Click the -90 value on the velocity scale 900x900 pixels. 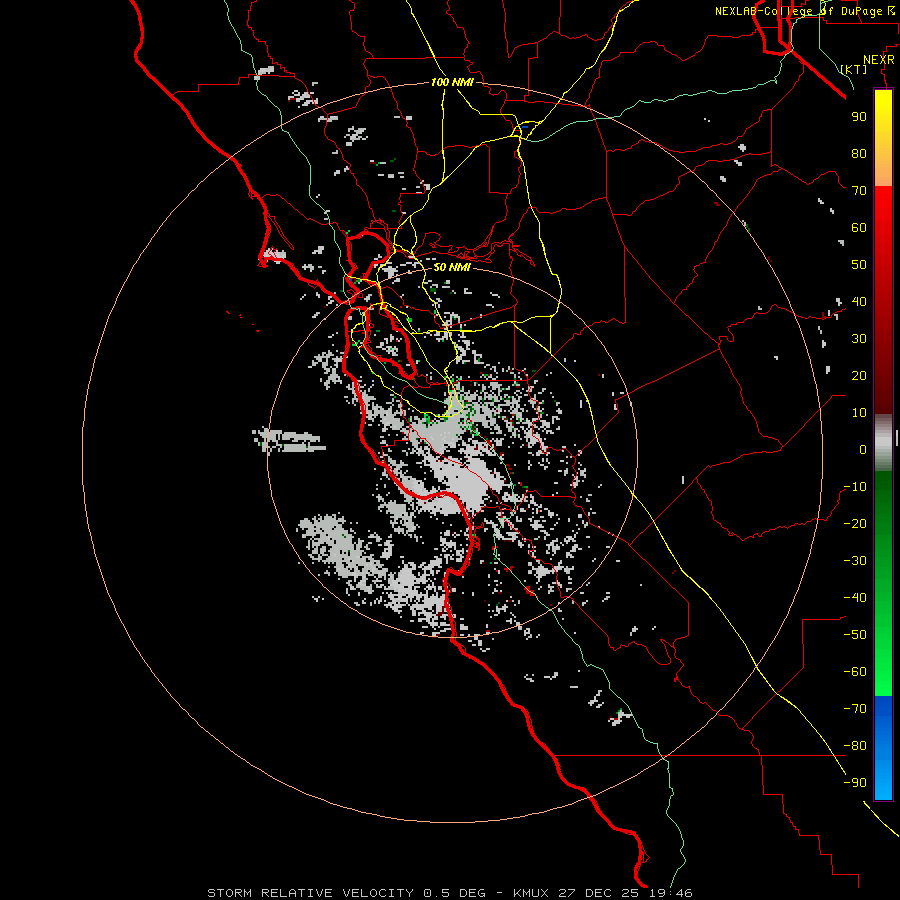pyautogui.click(x=855, y=783)
